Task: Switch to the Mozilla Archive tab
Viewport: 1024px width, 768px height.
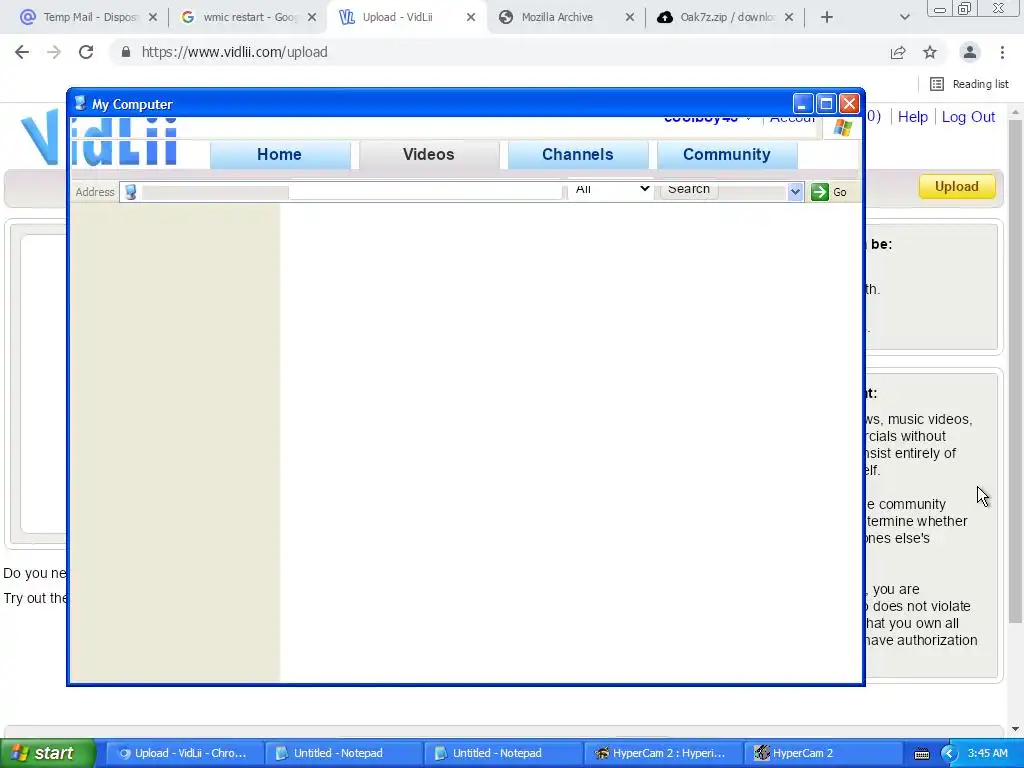Action: click(x=566, y=18)
